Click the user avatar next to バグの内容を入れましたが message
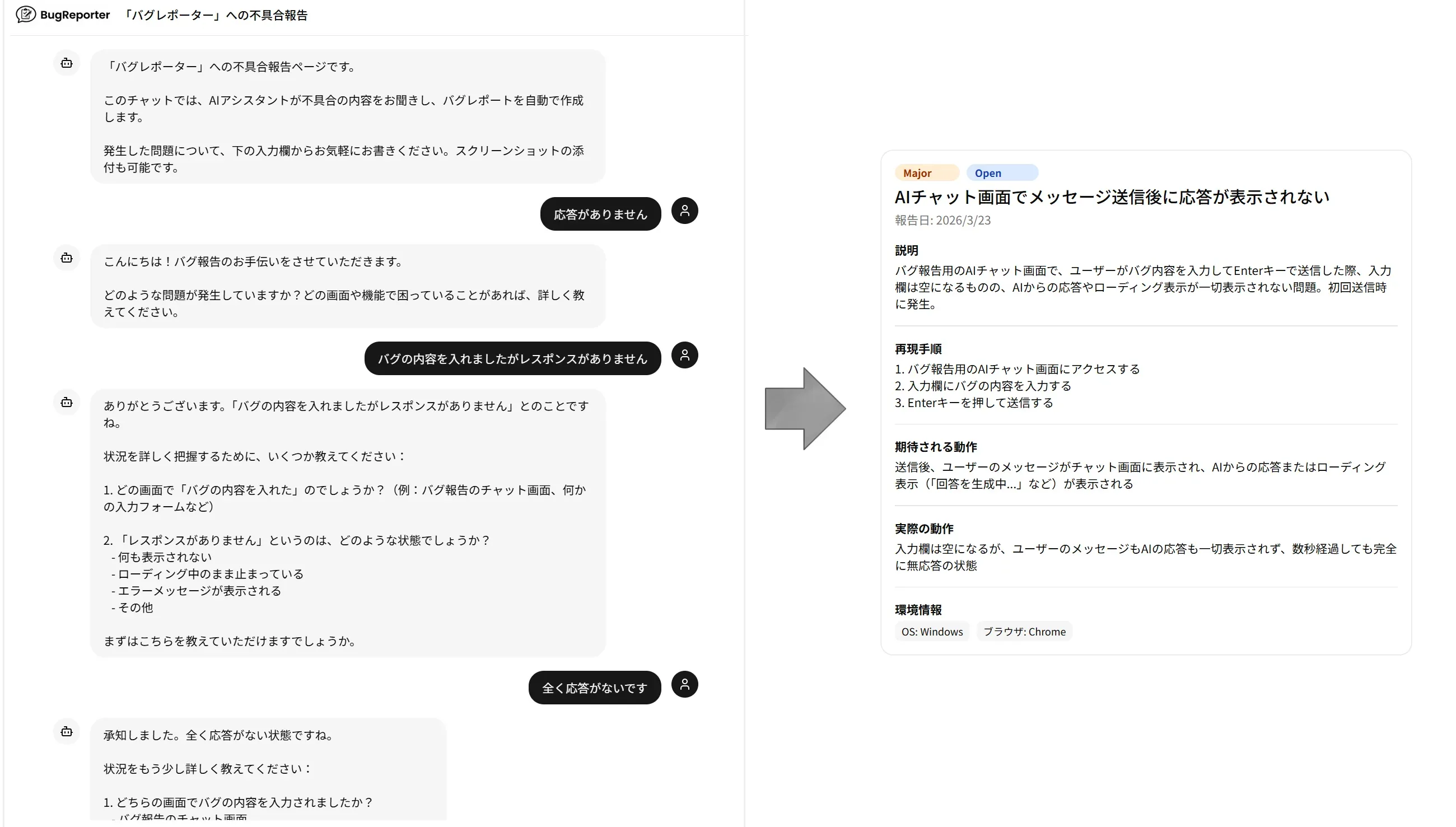This screenshot has height=827, width=1456. tap(684, 355)
